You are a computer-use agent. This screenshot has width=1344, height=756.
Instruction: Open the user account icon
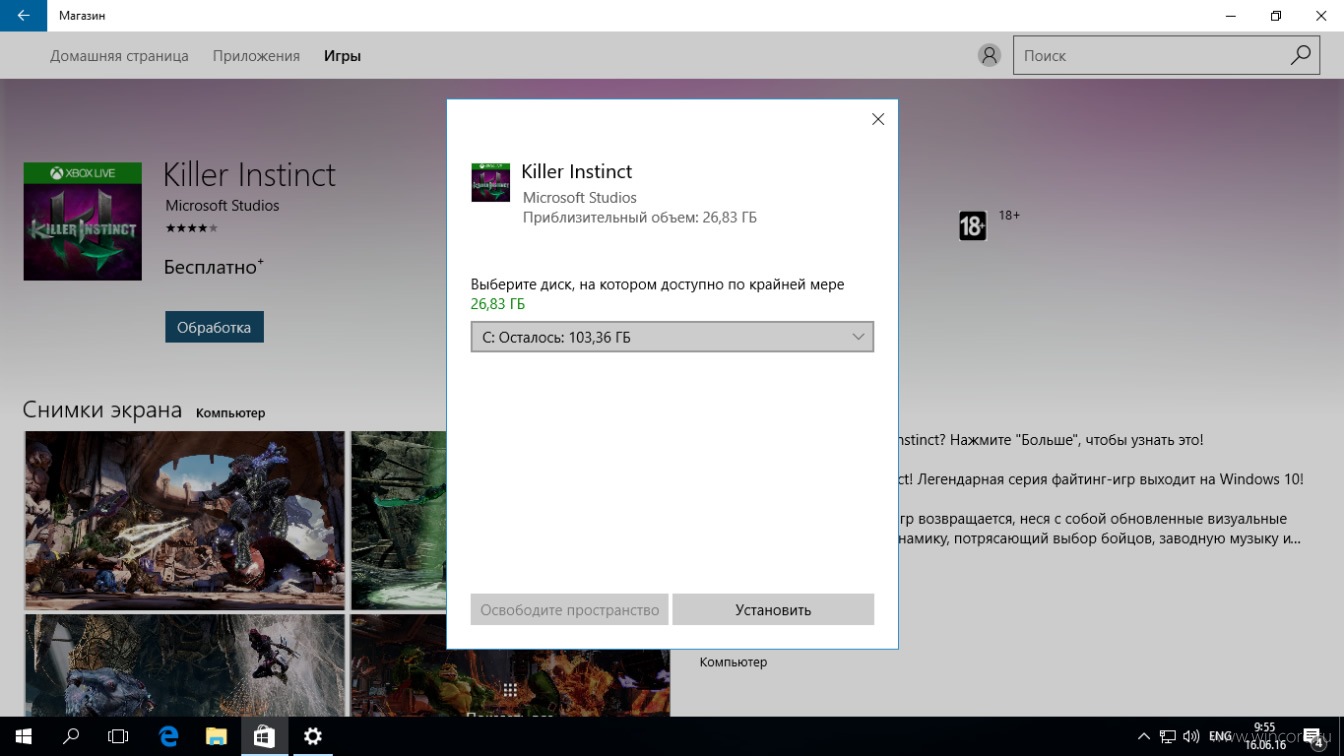(989, 56)
